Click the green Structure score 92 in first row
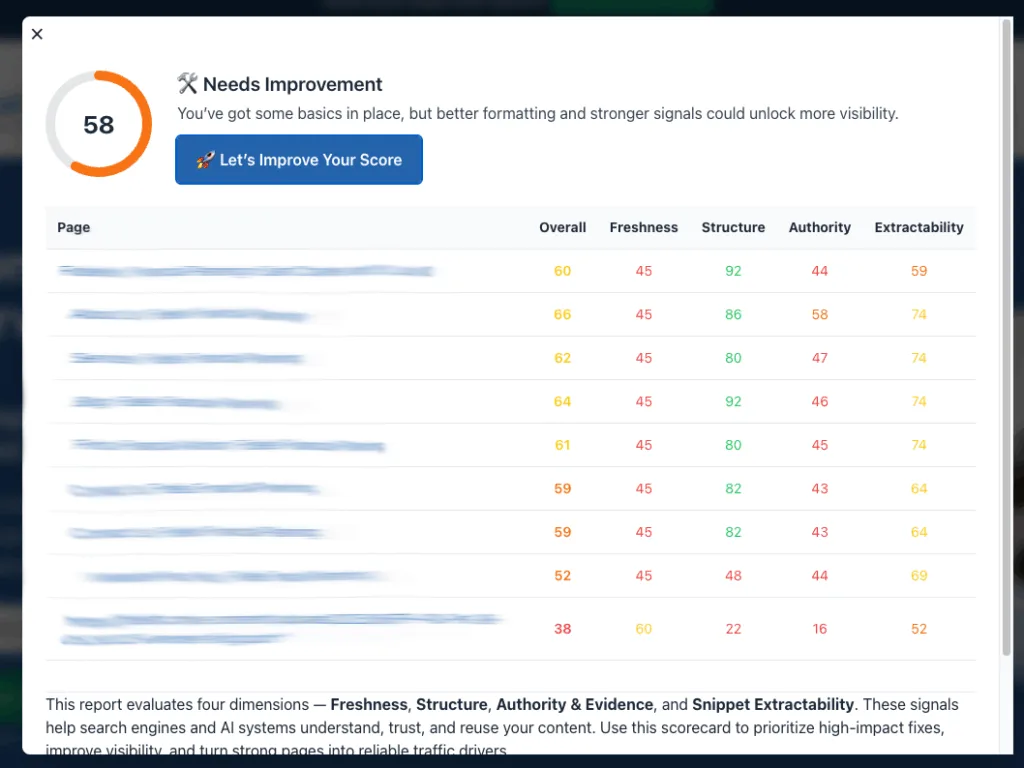 click(733, 270)
